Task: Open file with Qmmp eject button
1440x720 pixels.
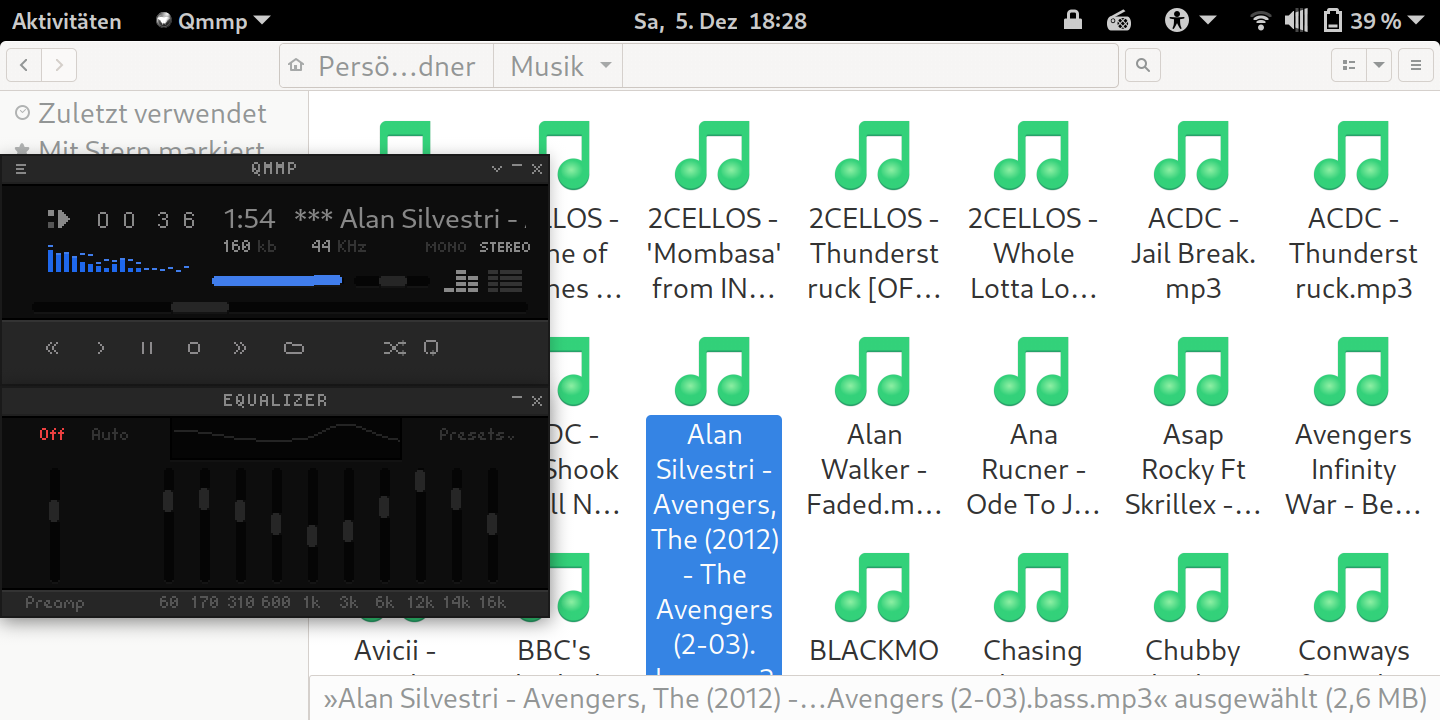Action: 293,348
